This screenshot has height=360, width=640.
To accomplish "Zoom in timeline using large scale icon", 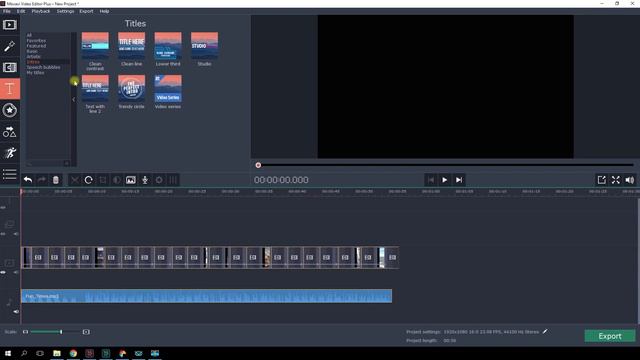I will [x=86, y=332].
